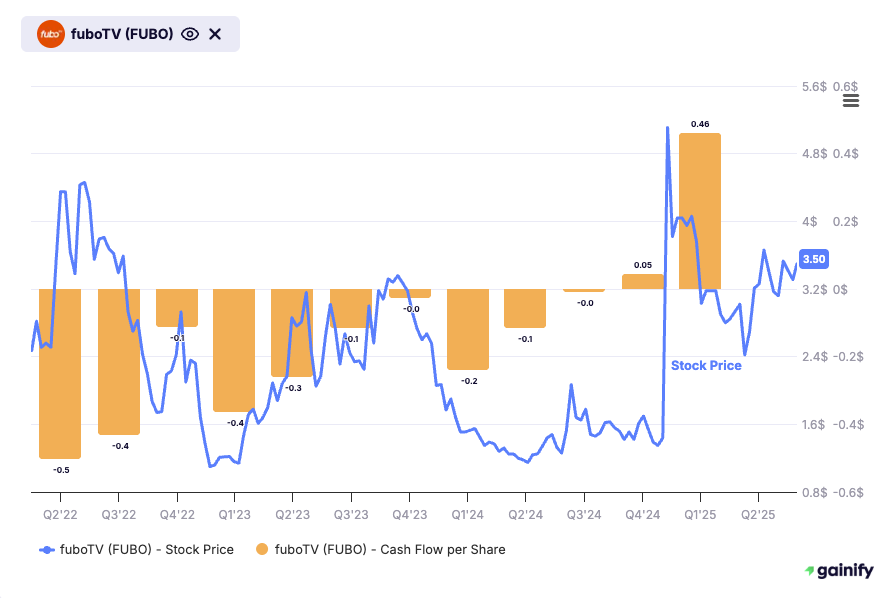Click the 2.4$ price axis value
893x598 pixels.
click(x=814, y=357)
